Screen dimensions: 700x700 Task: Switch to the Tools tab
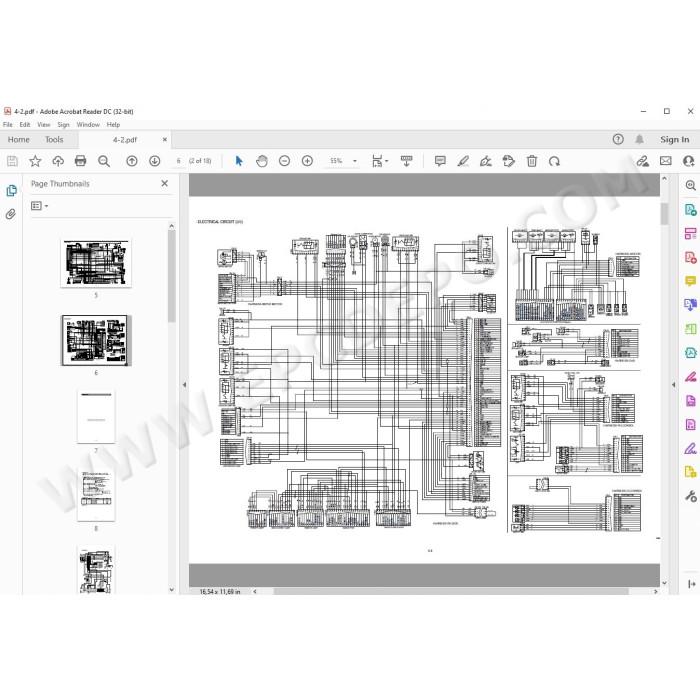(54, 139)
